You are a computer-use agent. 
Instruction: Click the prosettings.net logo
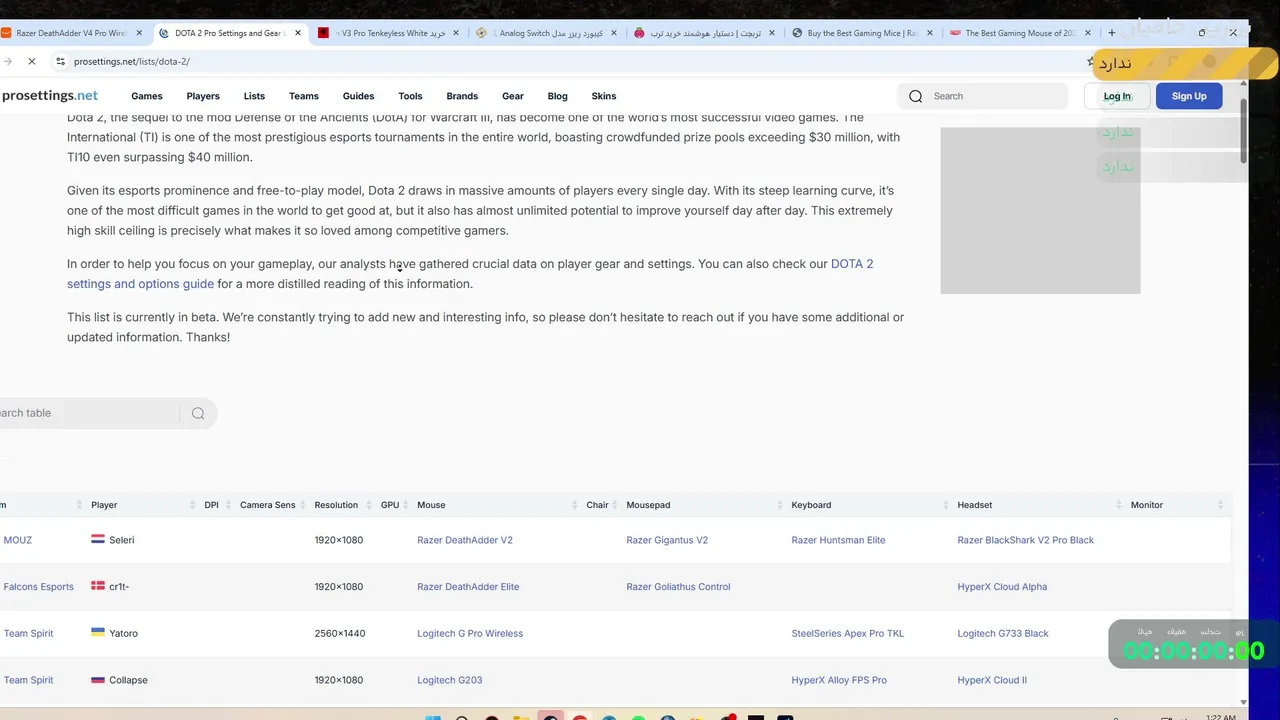pyautogui.click(x=49, y=96)
